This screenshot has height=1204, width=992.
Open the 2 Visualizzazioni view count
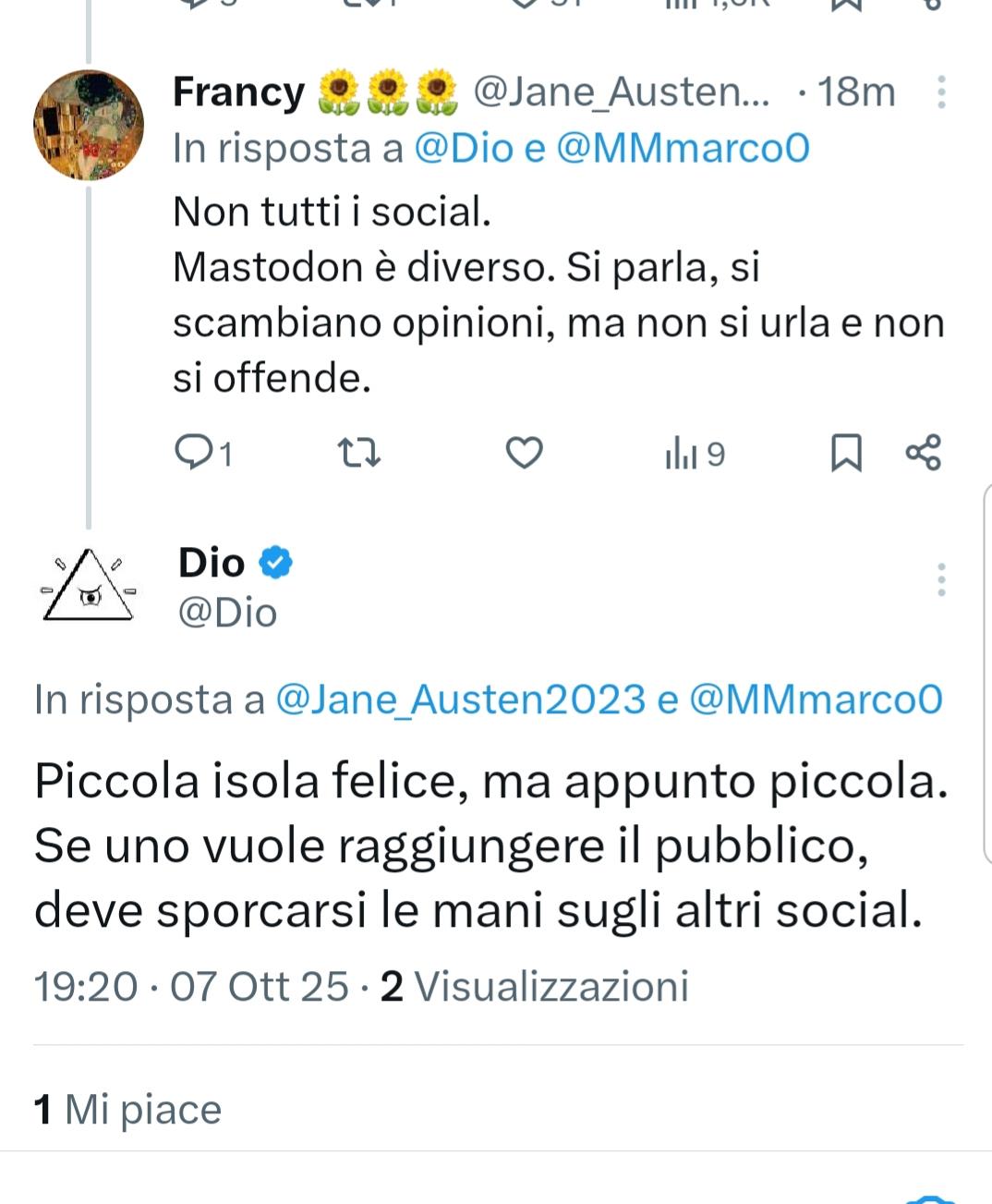pyautogui.click(x=535, y=986)
